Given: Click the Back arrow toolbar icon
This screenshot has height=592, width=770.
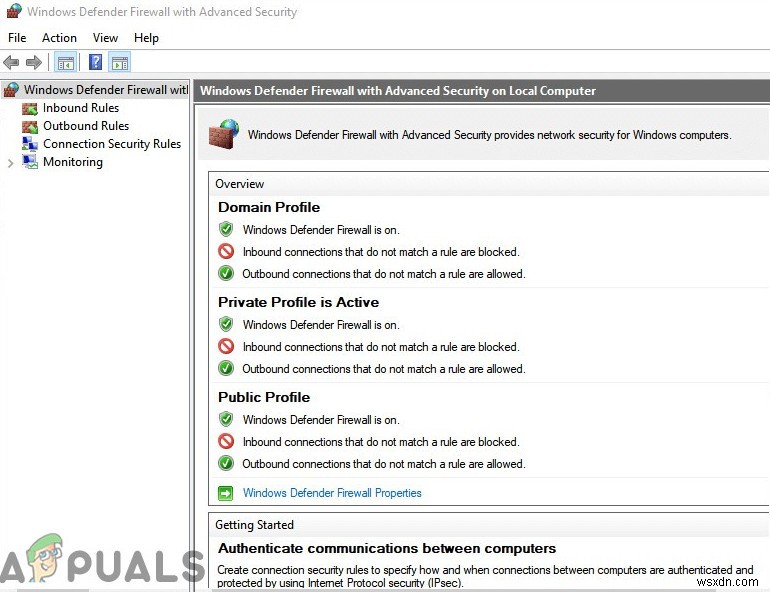Looking at the screenshot, I should pos(11,62).
